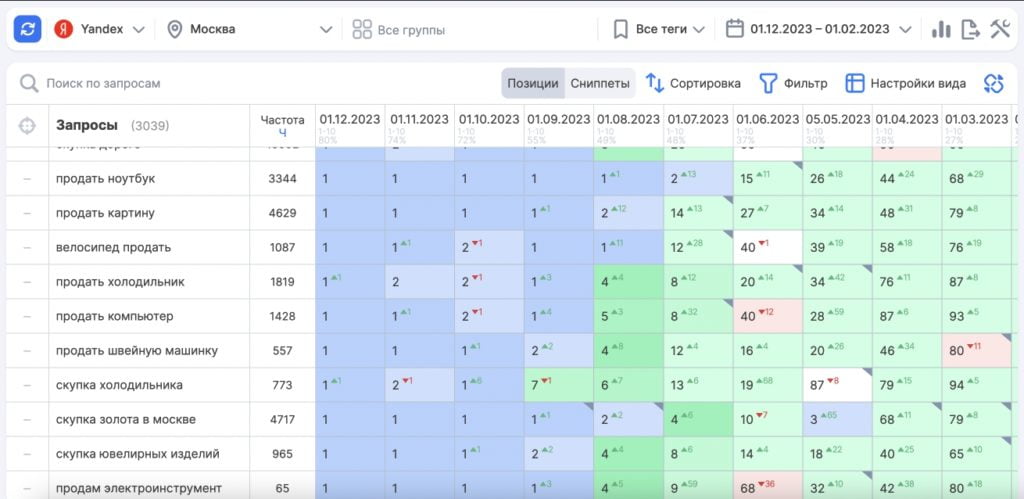The height and width of the screenshot is (499, 1024).
Task: Toggle the dash marker for продать ноутбук
Action: [x=27, y=179]
